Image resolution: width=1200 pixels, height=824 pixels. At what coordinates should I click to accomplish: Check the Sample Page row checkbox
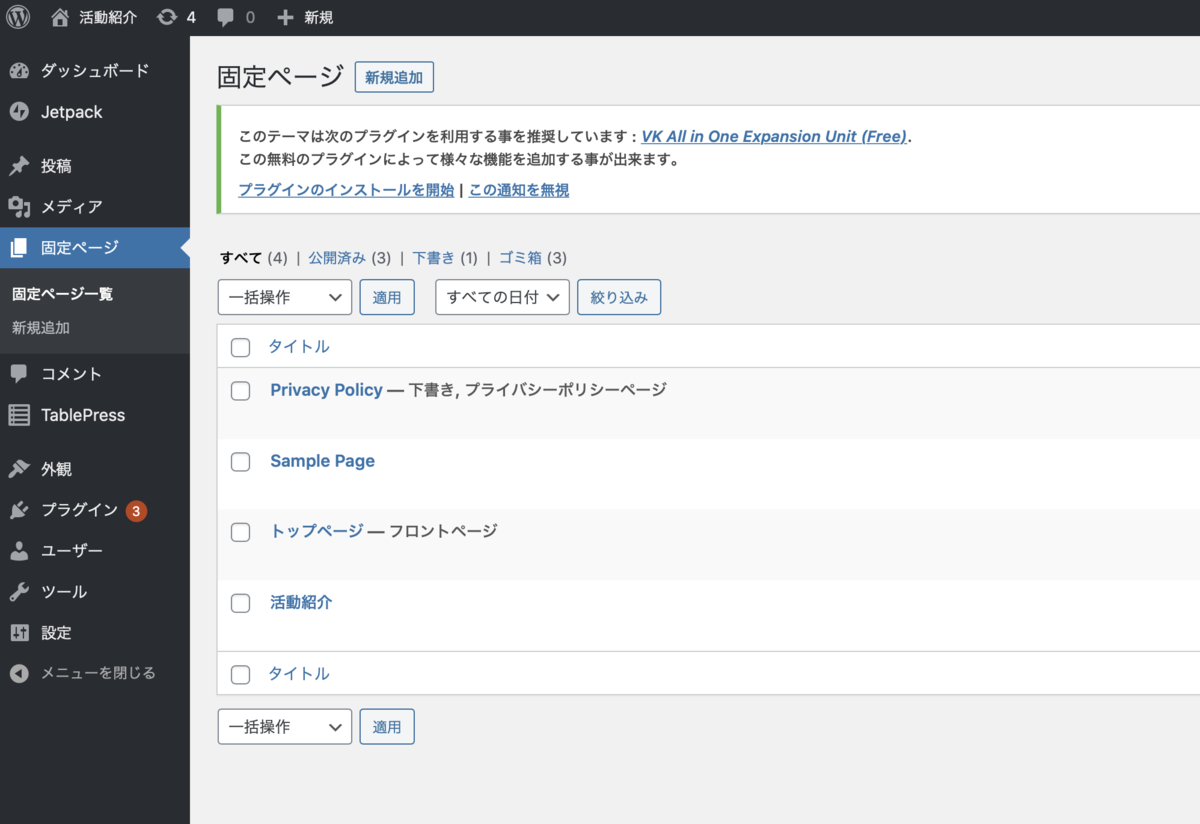(x=240, y=461)
